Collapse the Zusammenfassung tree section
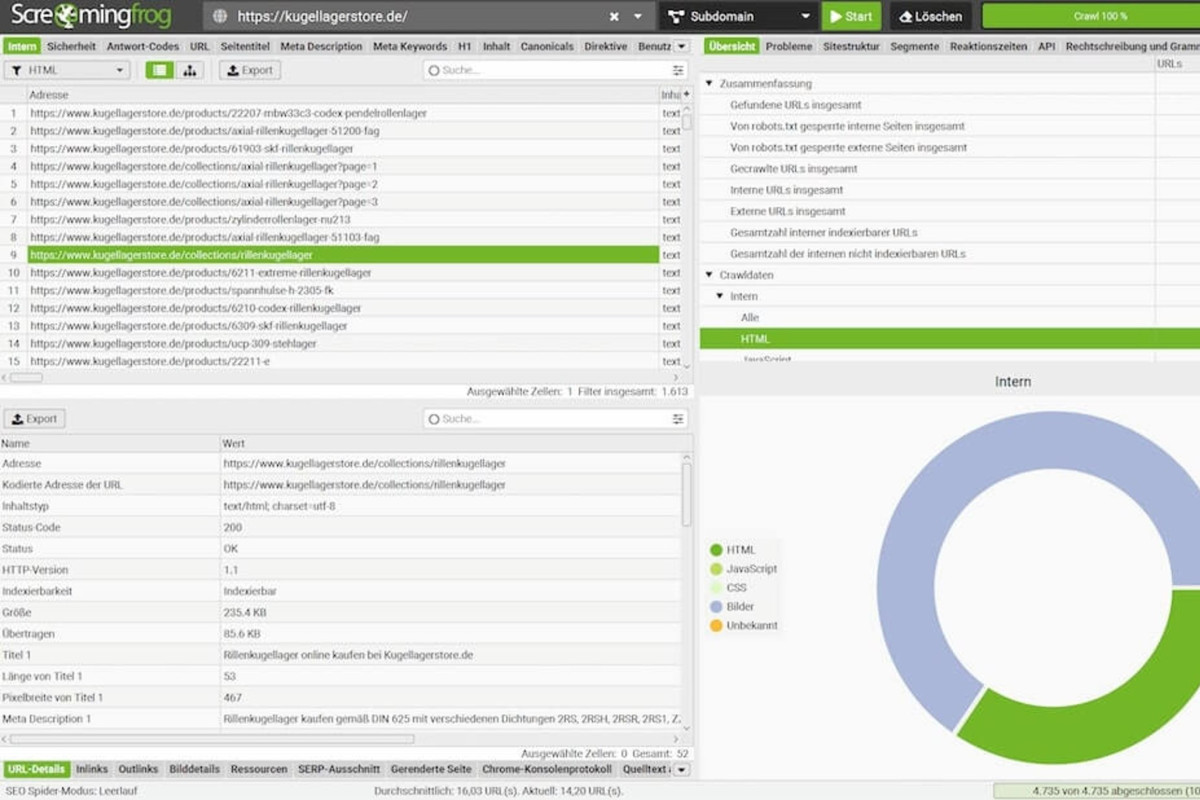1200x800 pixels. [x=709, y=84]
